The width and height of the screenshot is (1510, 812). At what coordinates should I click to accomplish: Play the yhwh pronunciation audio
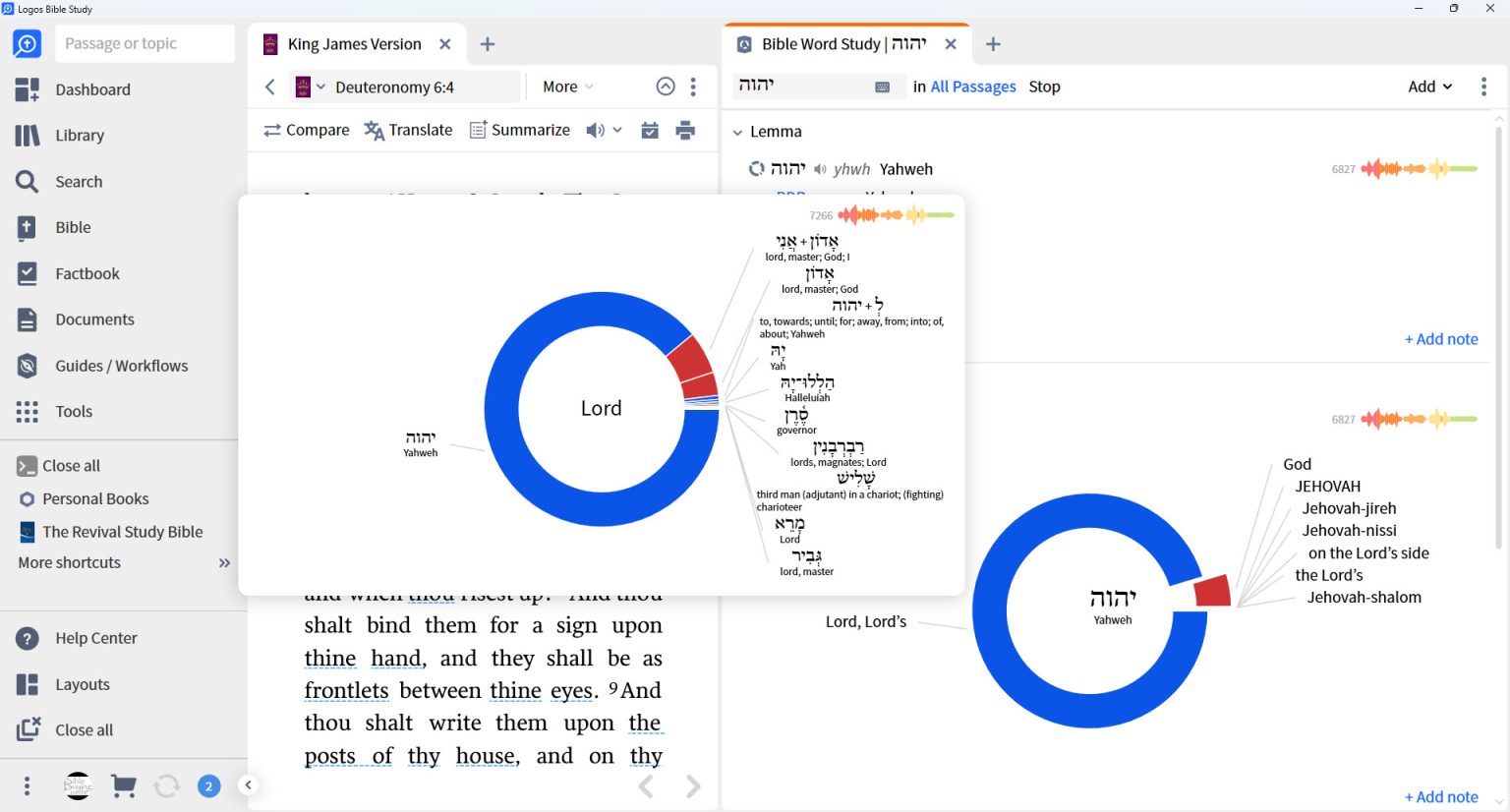coord(820,168)
